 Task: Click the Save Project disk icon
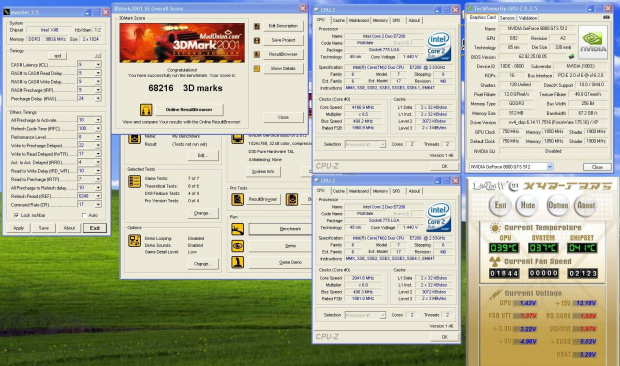(257, 40)
